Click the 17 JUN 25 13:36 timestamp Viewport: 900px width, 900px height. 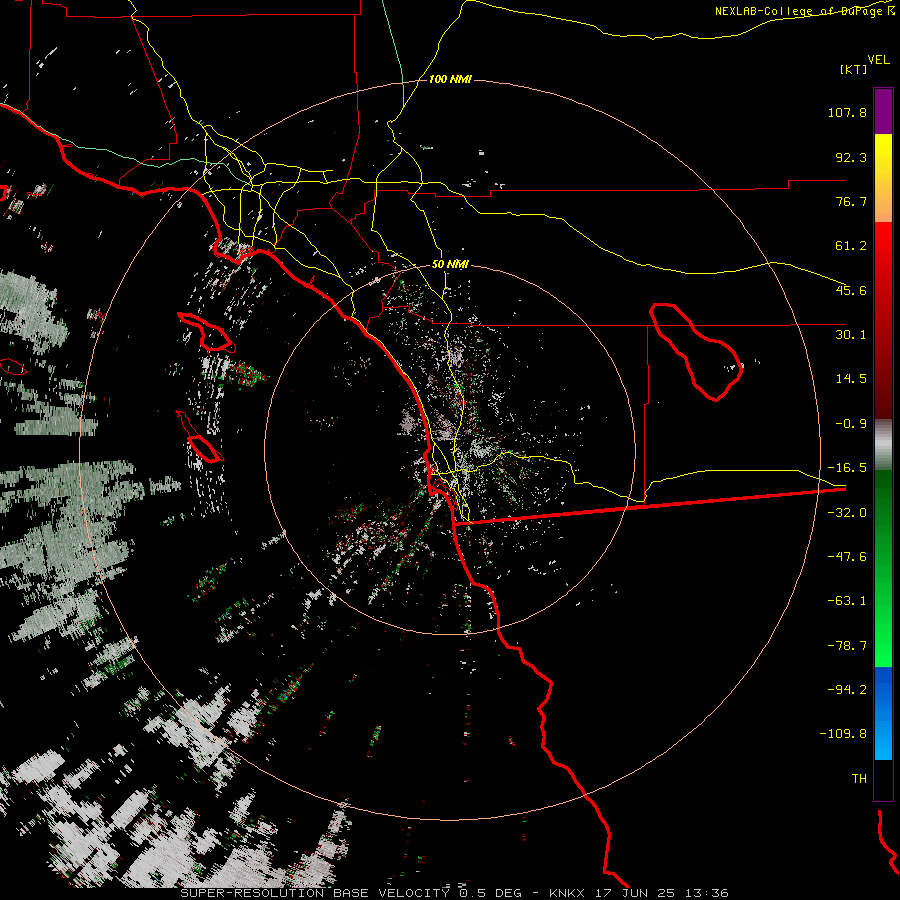point(663,893)
